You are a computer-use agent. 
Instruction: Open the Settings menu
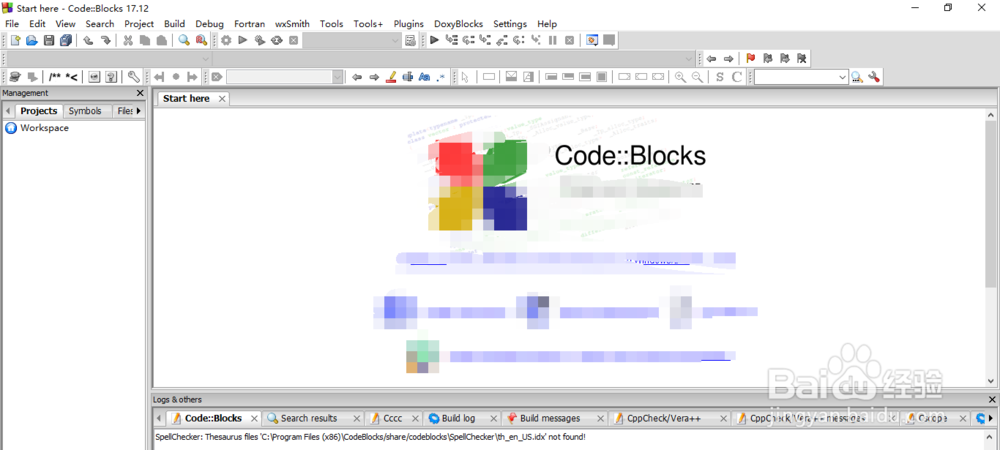(510, 24)
